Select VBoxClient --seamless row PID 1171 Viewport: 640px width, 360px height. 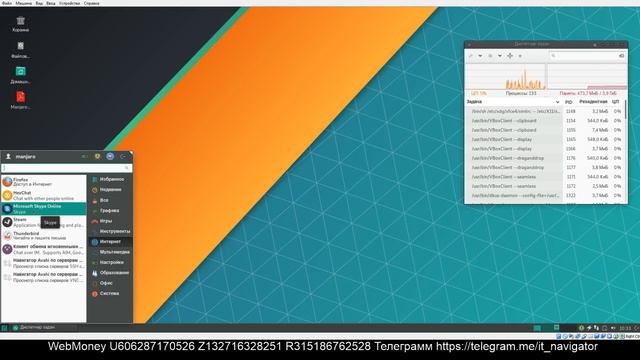[544, 177]
